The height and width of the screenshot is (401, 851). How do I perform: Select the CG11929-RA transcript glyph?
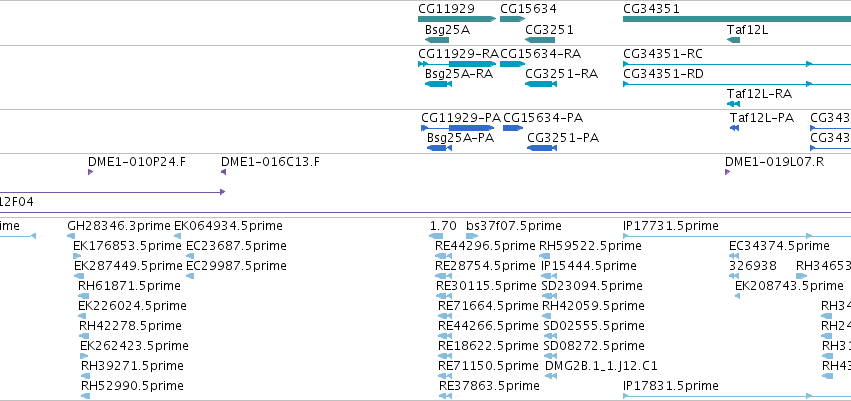point(457,64)
